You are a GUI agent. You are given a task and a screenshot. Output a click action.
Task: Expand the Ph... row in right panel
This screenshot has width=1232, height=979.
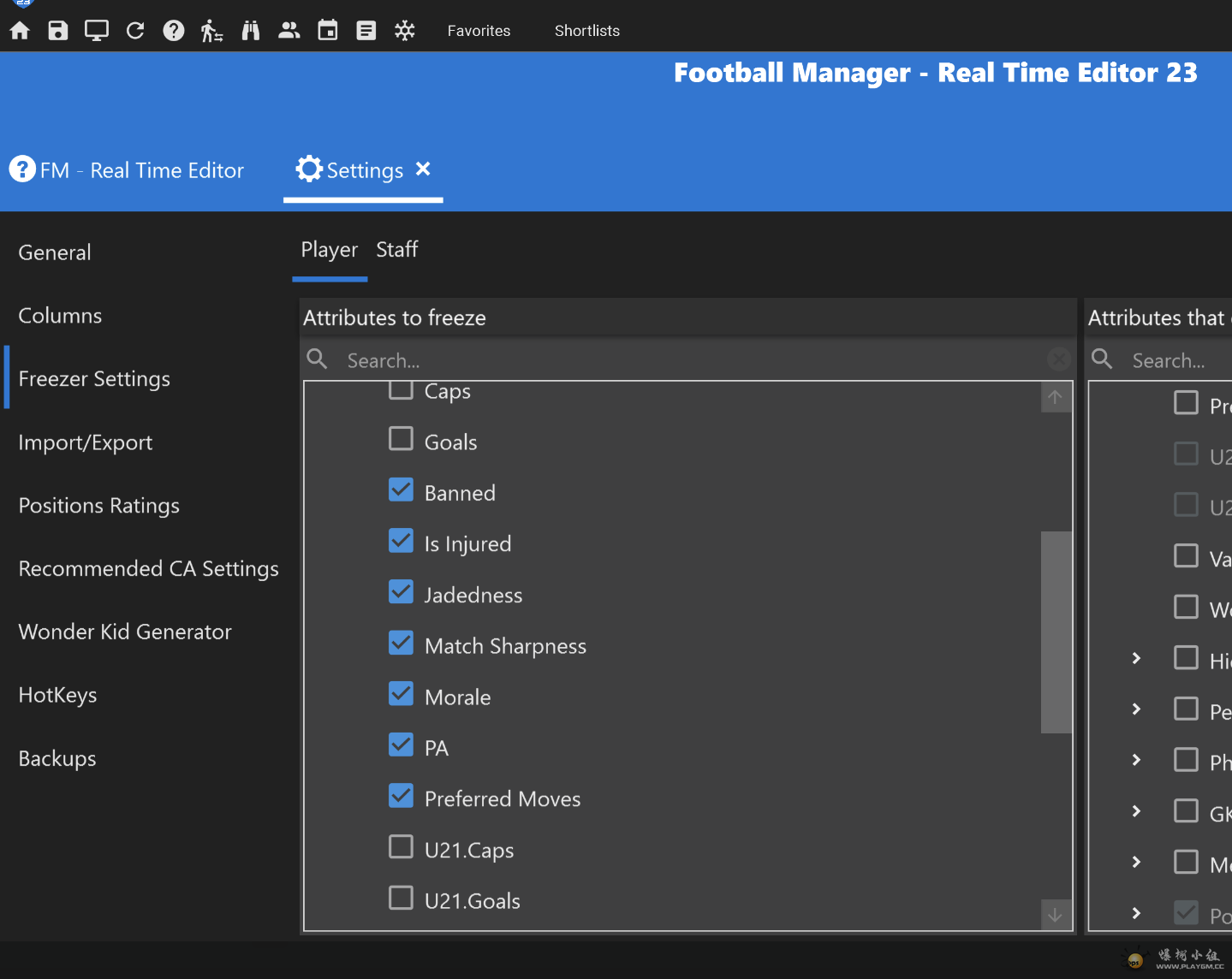click(1136, 760)
